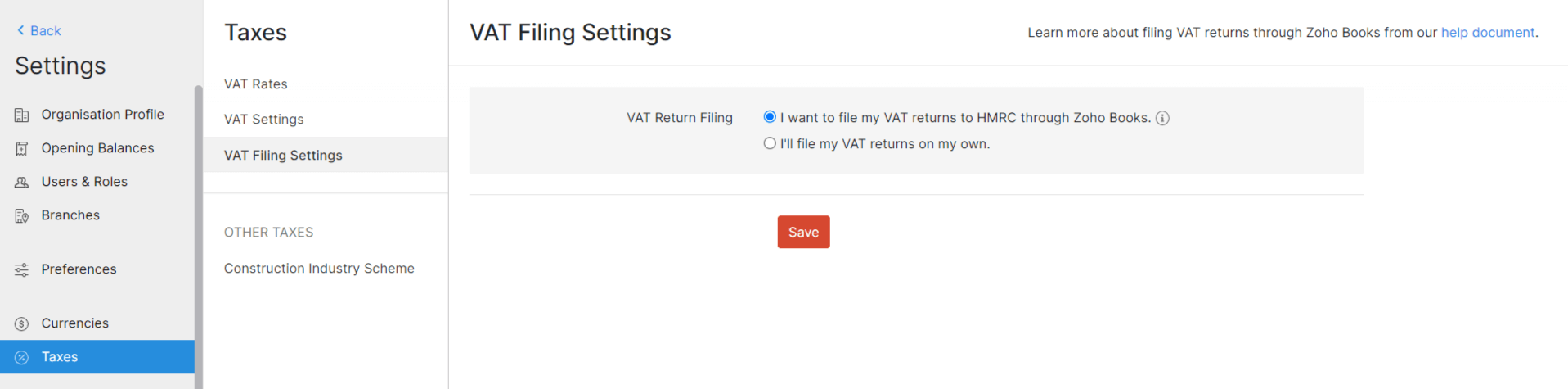This screenshot has height=389, width=1568.
Task: Click info icon beside HMRC filing option
Action: pyautogui.click(x=1162, y=118)
